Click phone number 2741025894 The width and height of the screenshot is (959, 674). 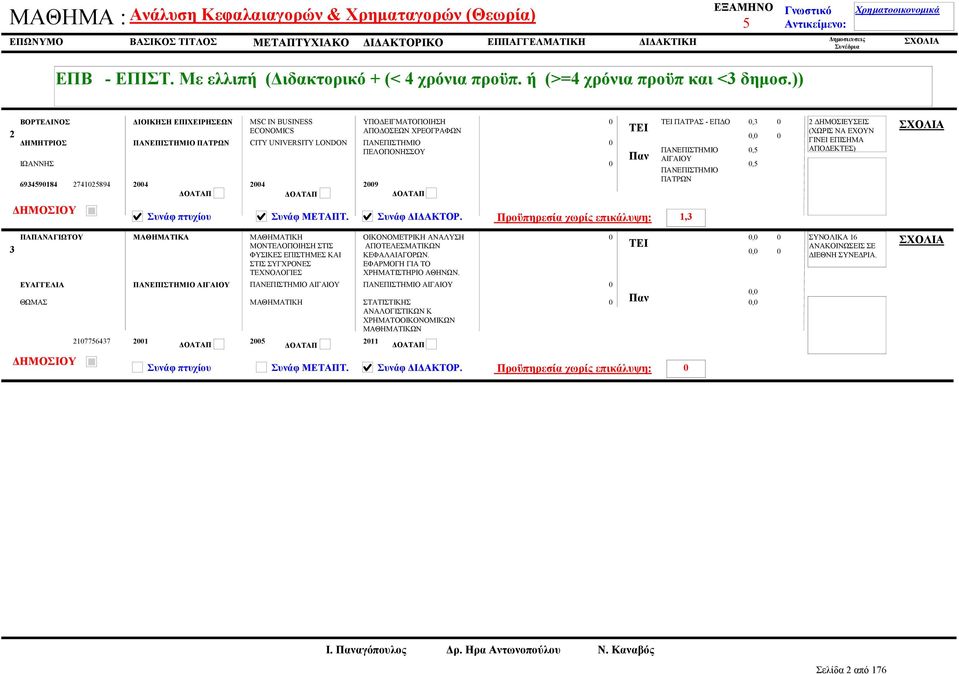92,185
